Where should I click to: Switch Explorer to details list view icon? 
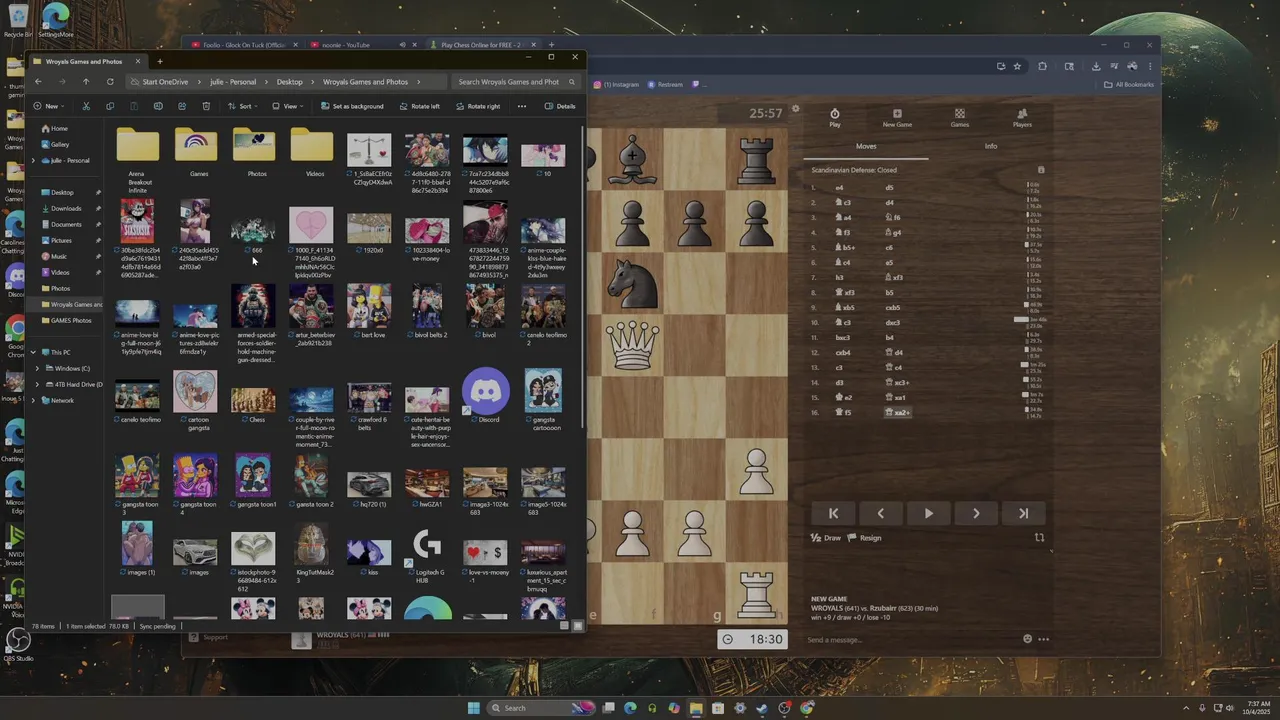(564, 626)
